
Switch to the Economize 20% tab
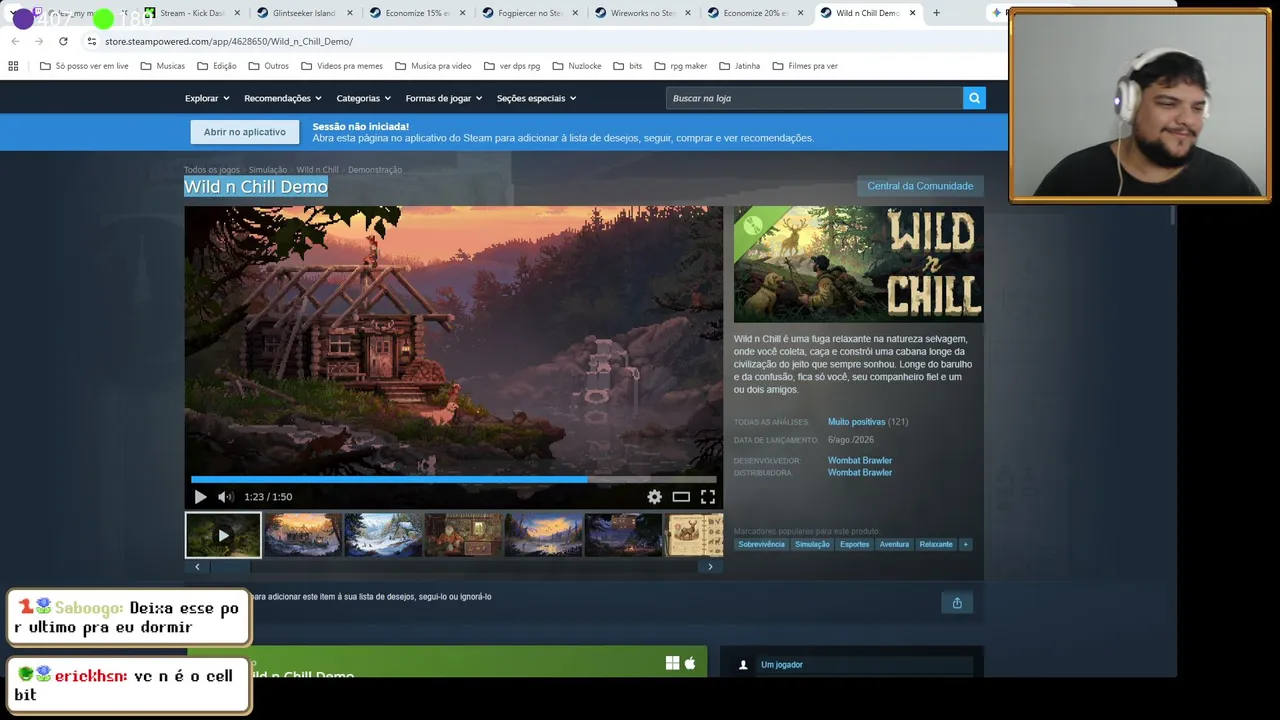pos(753,13)
